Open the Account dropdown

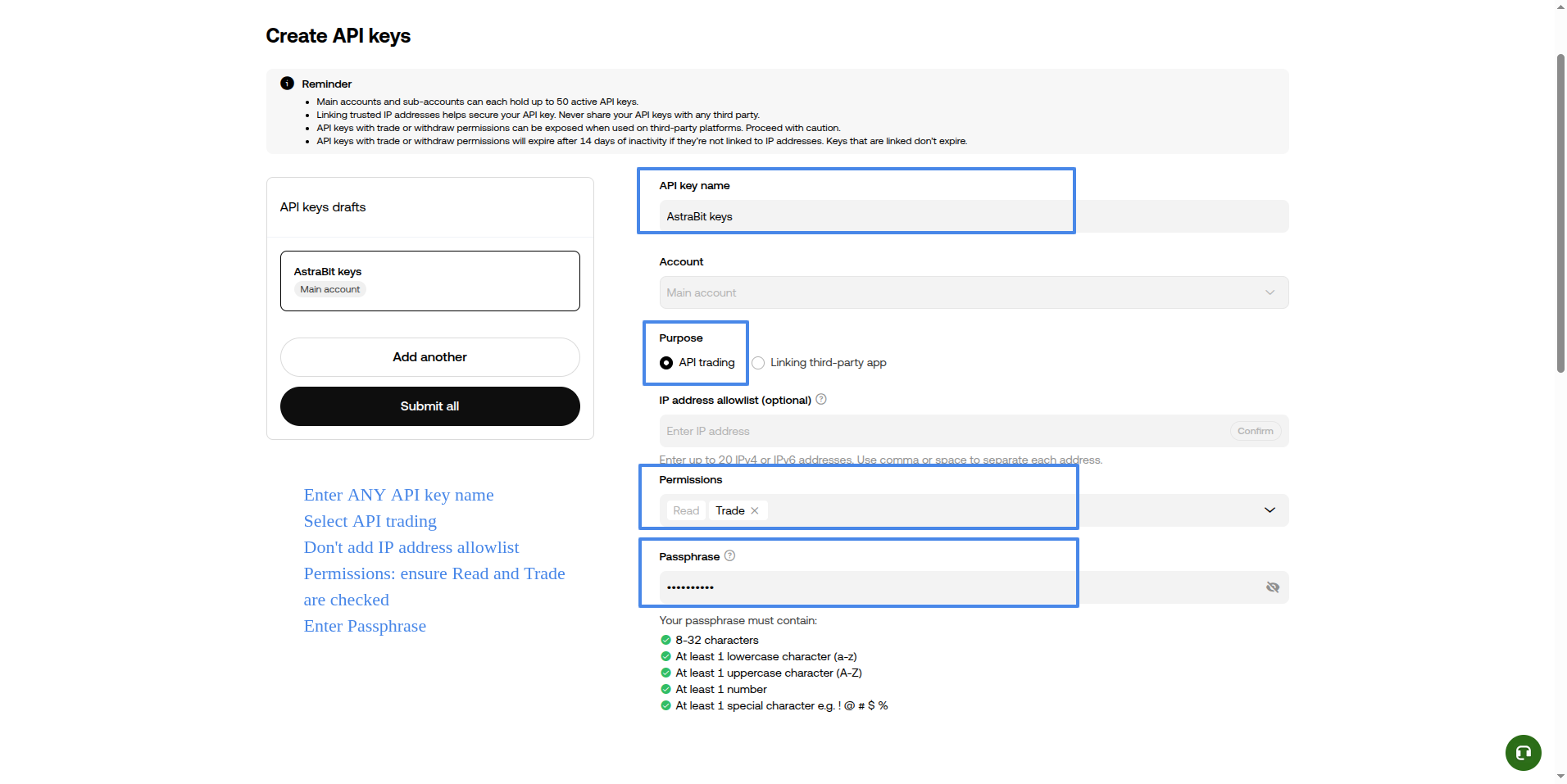(x=973, y=292)
